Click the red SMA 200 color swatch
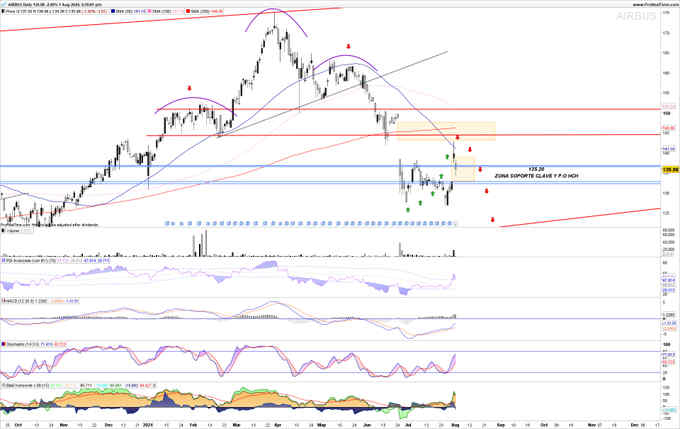The height and width of the screenshot is (429, 680). click(x=187, y=11)
